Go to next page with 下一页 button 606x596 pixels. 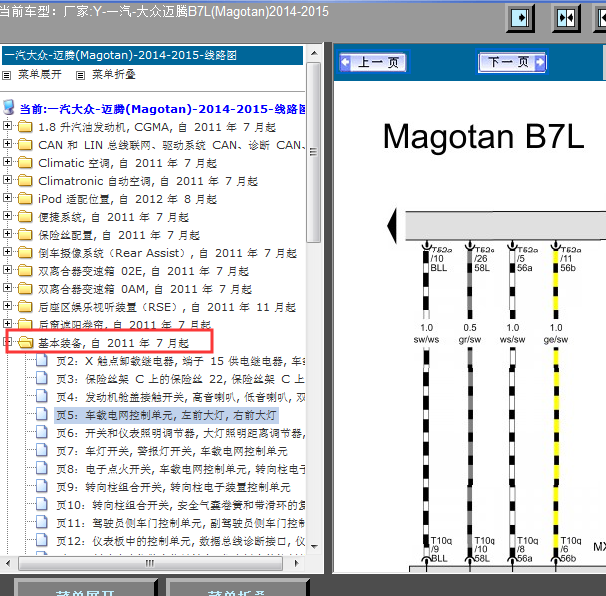coord(512,62)
